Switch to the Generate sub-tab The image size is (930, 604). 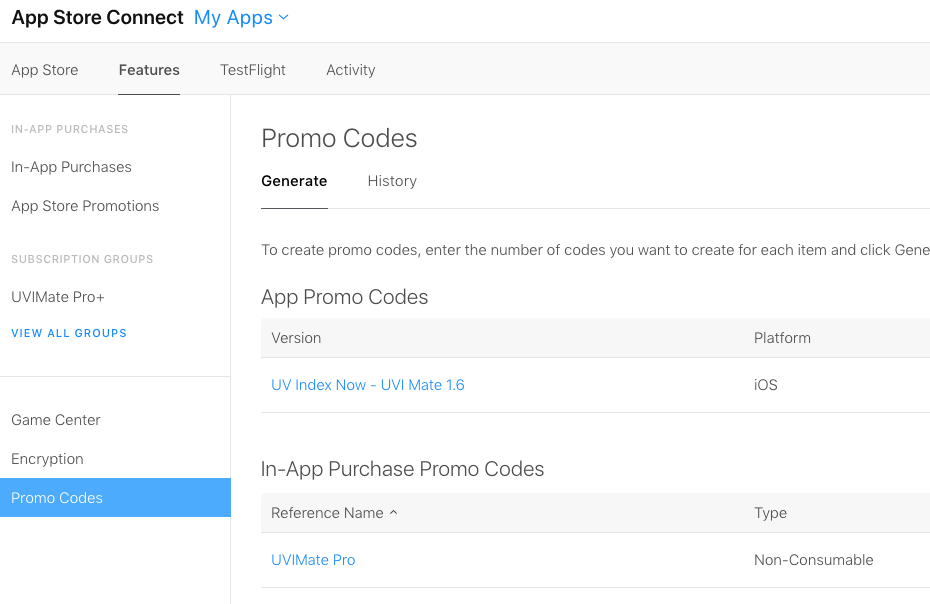pos(294,181)
